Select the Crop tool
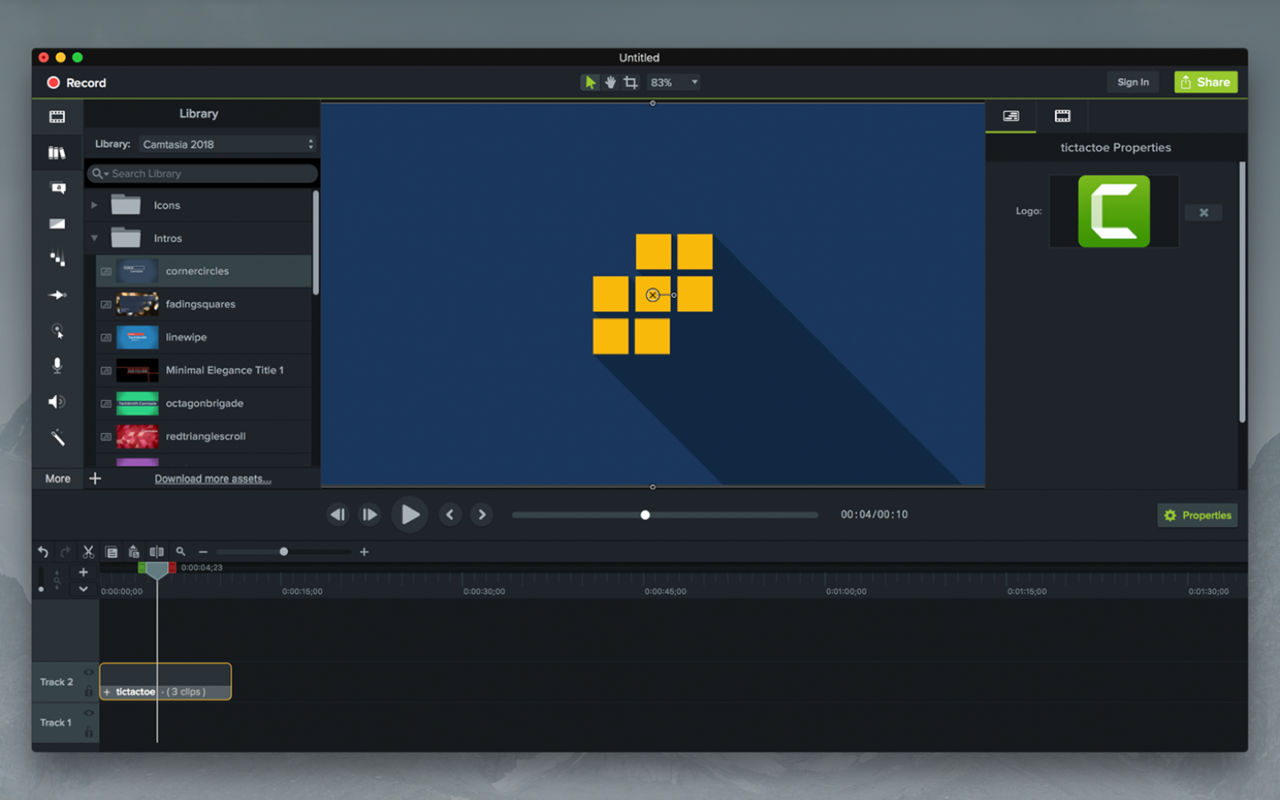The image size is (1280, 800). (x=631, y=82)
